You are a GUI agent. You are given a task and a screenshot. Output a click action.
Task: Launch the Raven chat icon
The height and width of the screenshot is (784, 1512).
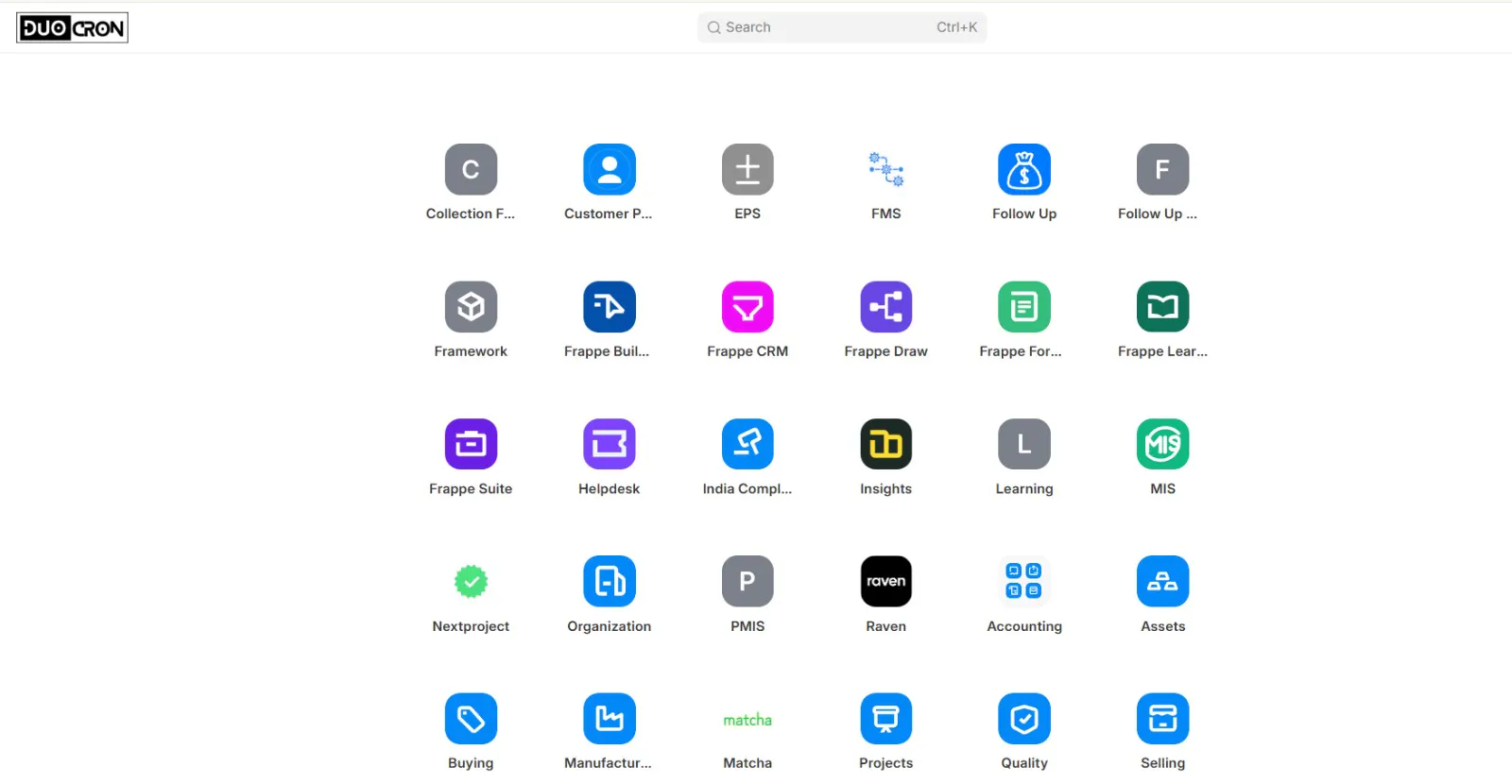click(886, 582)
